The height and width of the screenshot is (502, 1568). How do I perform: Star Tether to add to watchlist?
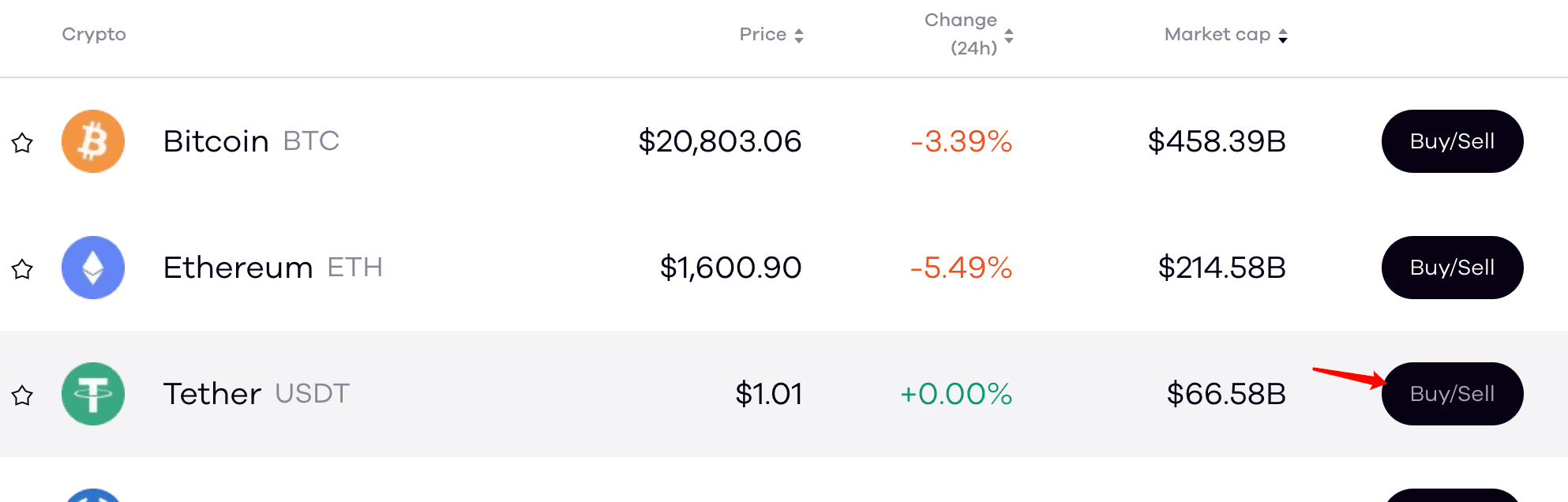(x=22, y=395)
